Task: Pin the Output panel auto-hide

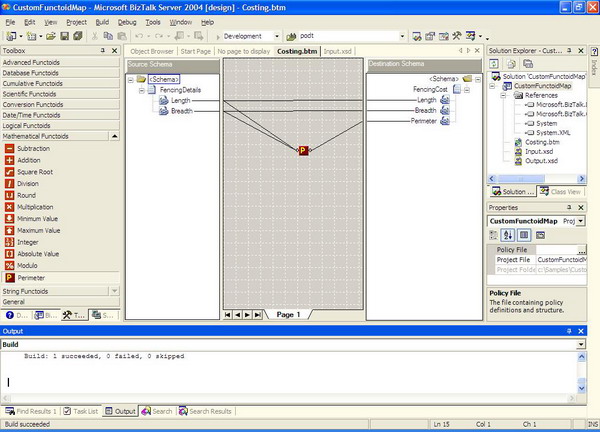Action: pyautogui.click(x=569, y=331)
